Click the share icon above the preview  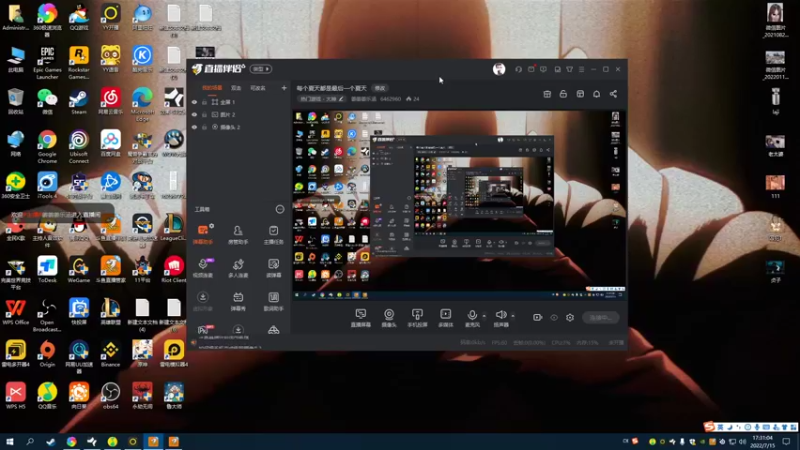pyautogui.click(x=613, y=94)
